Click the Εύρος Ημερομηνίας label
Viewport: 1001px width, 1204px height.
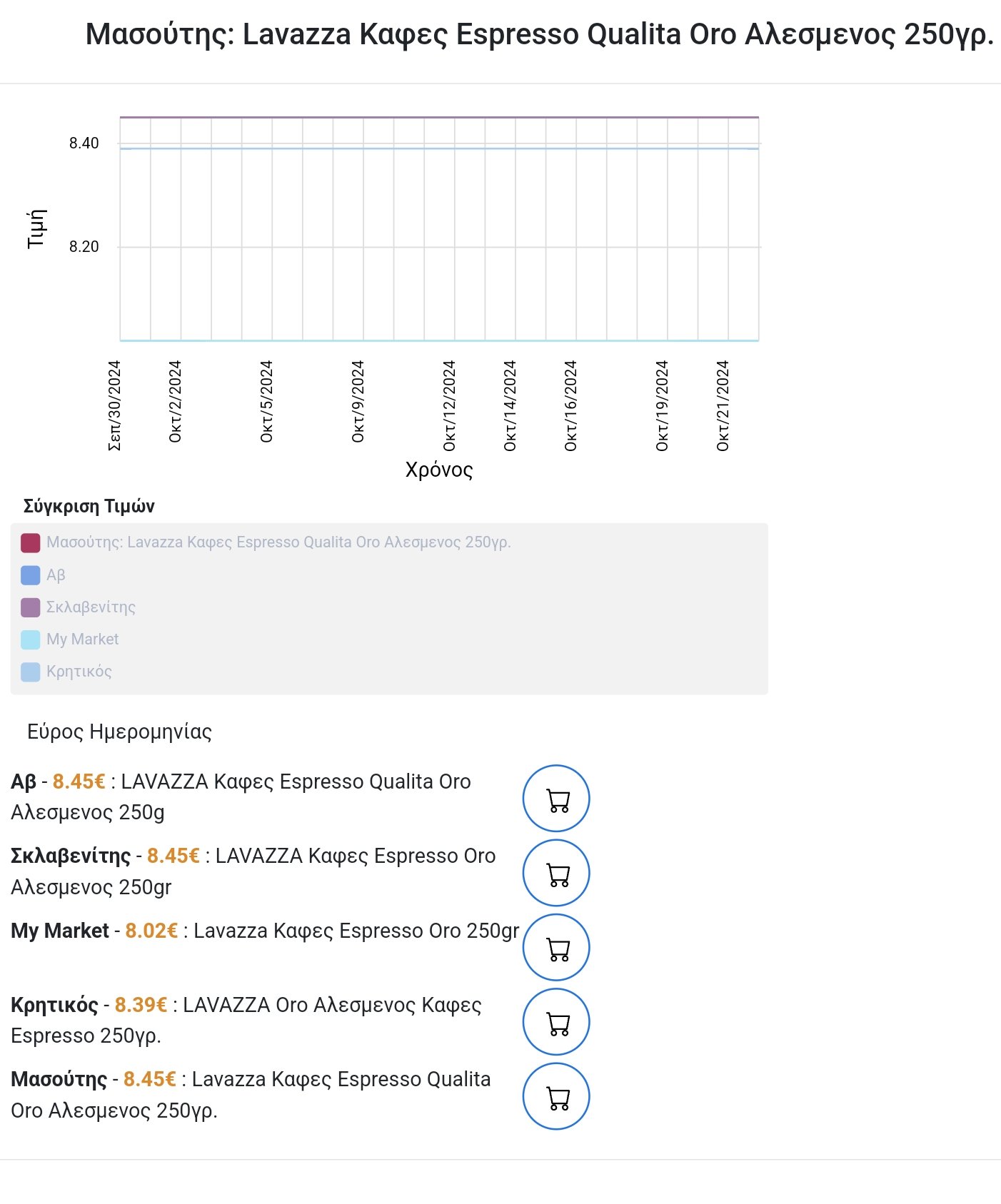(x=119, y=732)
